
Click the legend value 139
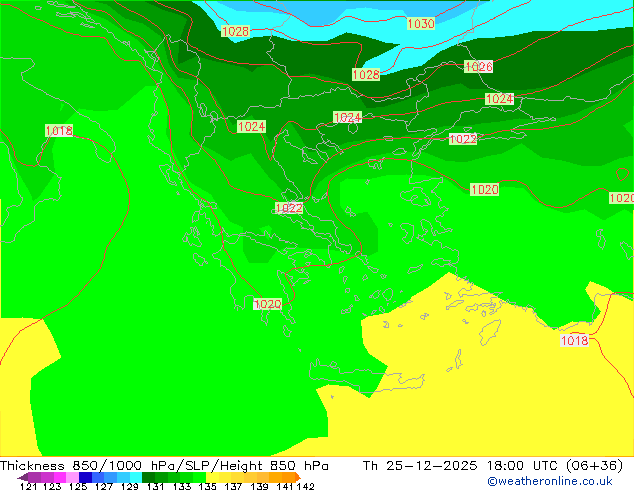[x=259, y=486]
